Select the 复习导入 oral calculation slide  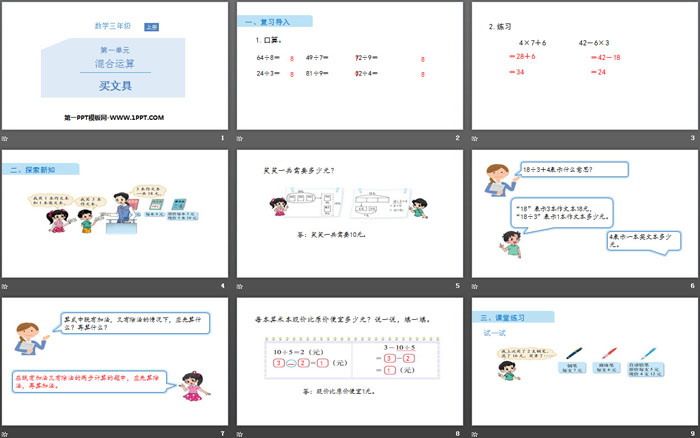pos(349,66)
